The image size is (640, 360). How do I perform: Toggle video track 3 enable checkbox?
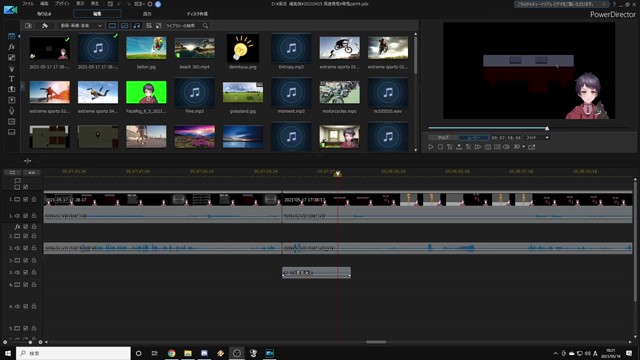point(26,260)
